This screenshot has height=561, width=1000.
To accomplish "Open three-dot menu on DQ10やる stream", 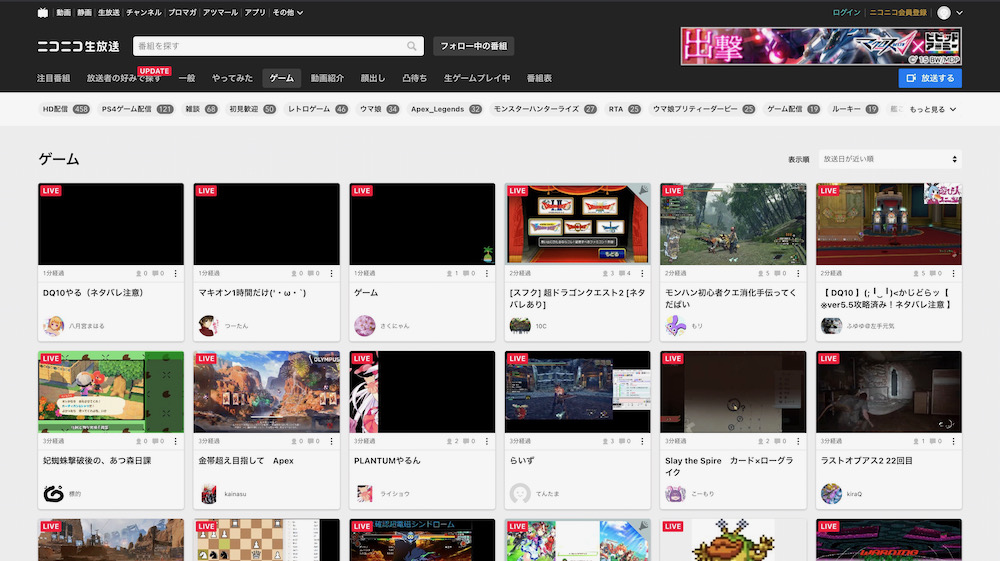I will [176, 273].
